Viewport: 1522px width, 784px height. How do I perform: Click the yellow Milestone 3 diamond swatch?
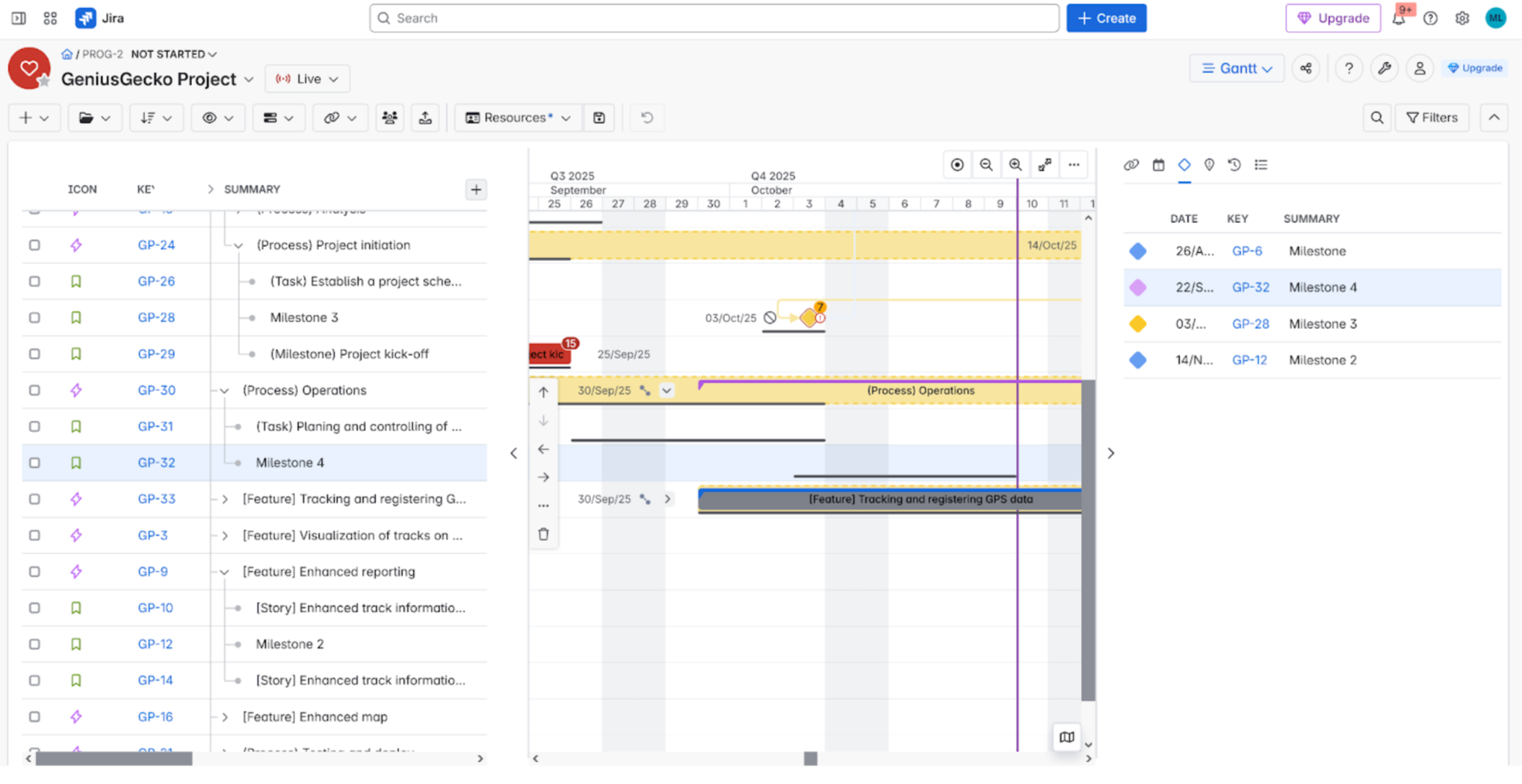1138,324
